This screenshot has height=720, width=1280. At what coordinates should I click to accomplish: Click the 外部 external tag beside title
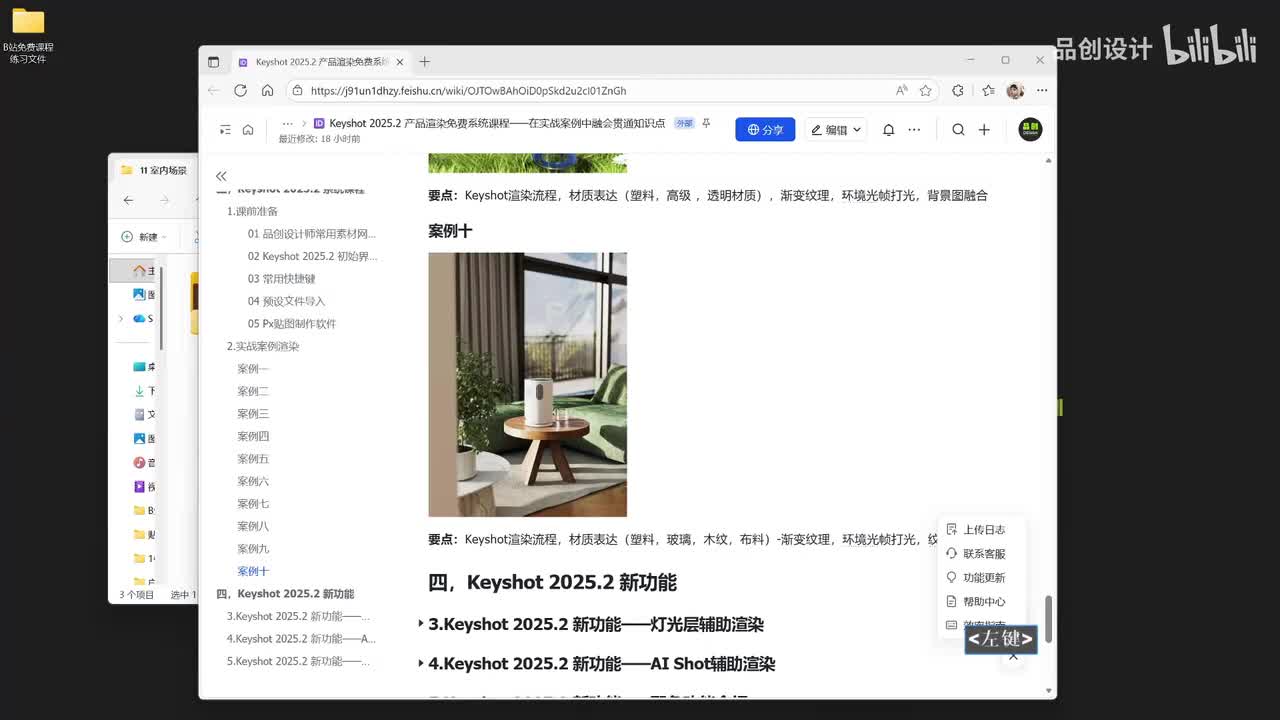tap(684, 123)
